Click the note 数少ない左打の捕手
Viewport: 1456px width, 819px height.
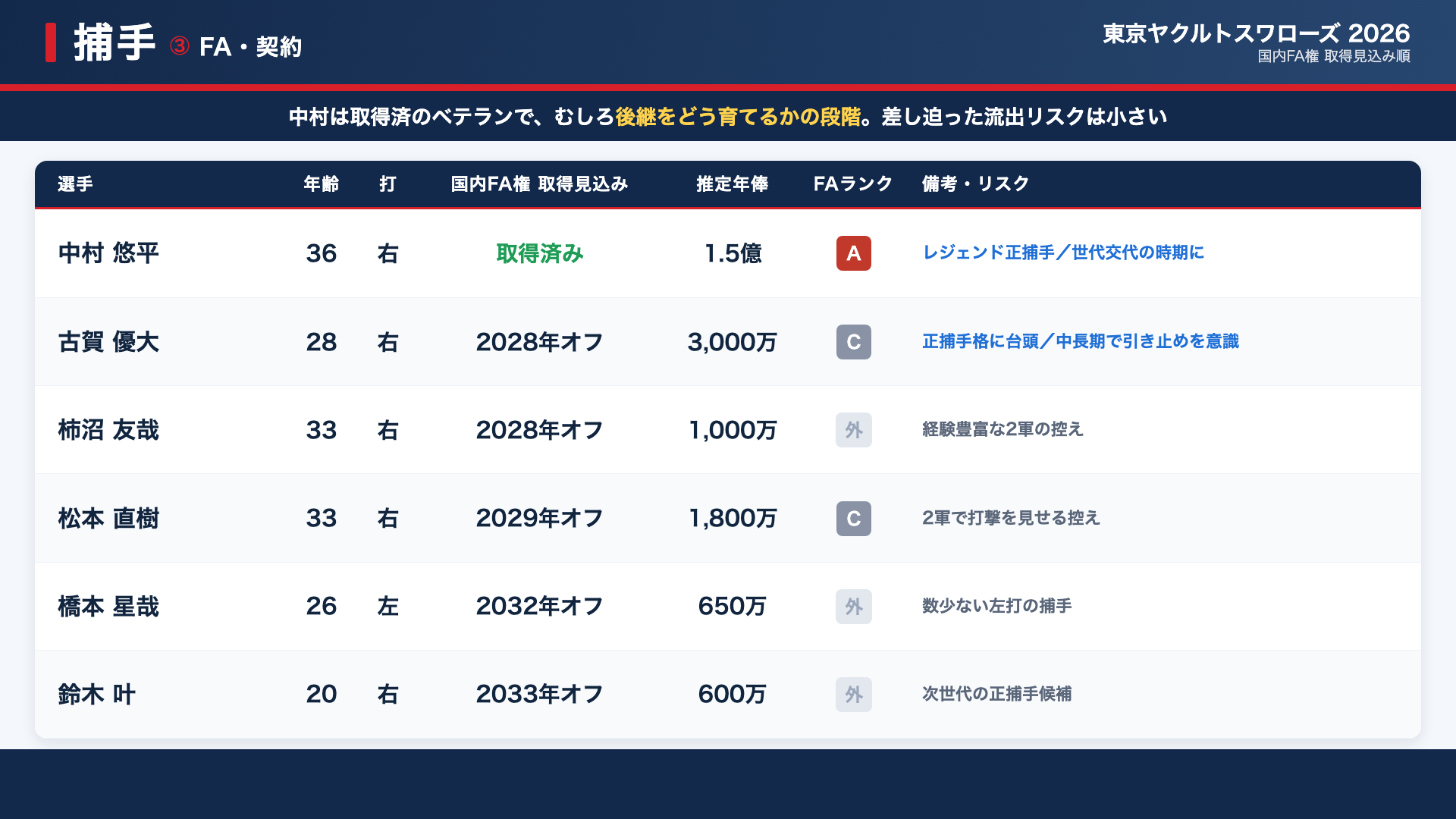996,606
